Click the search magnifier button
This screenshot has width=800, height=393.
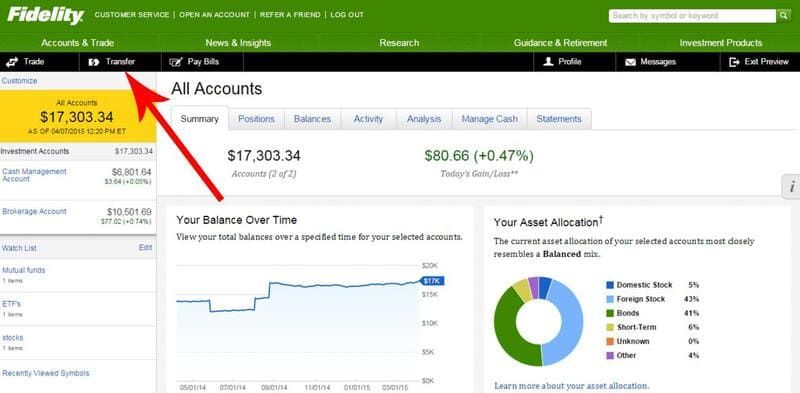(783, 16)
